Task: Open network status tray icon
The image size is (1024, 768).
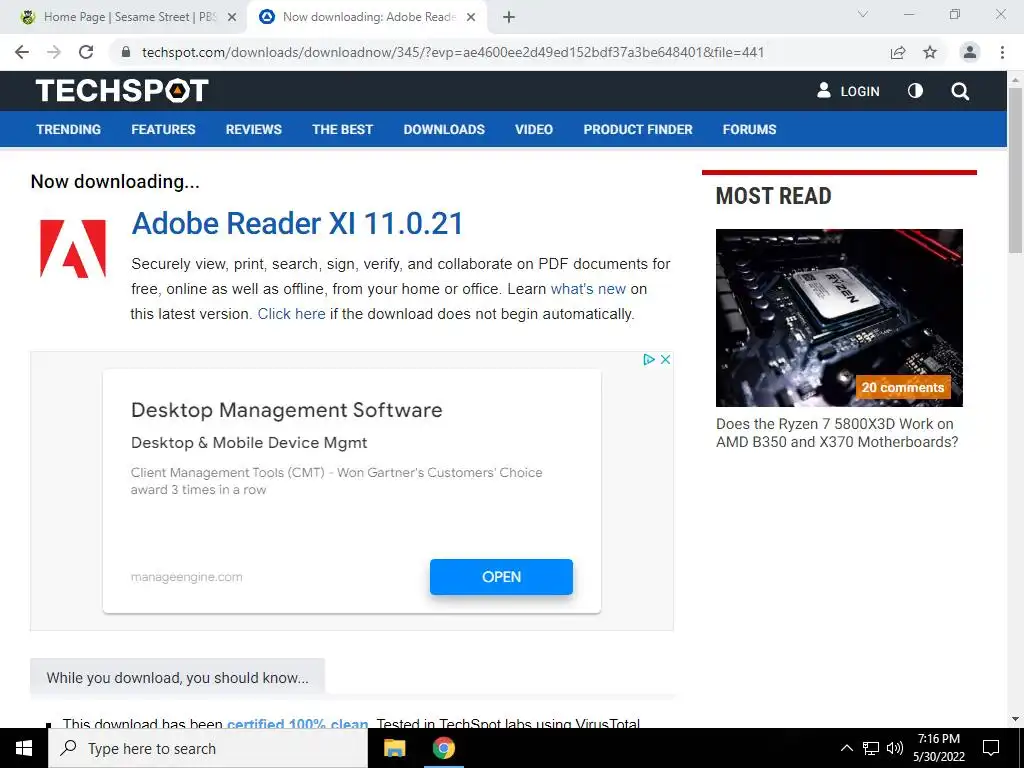Action: pos(871,748)
